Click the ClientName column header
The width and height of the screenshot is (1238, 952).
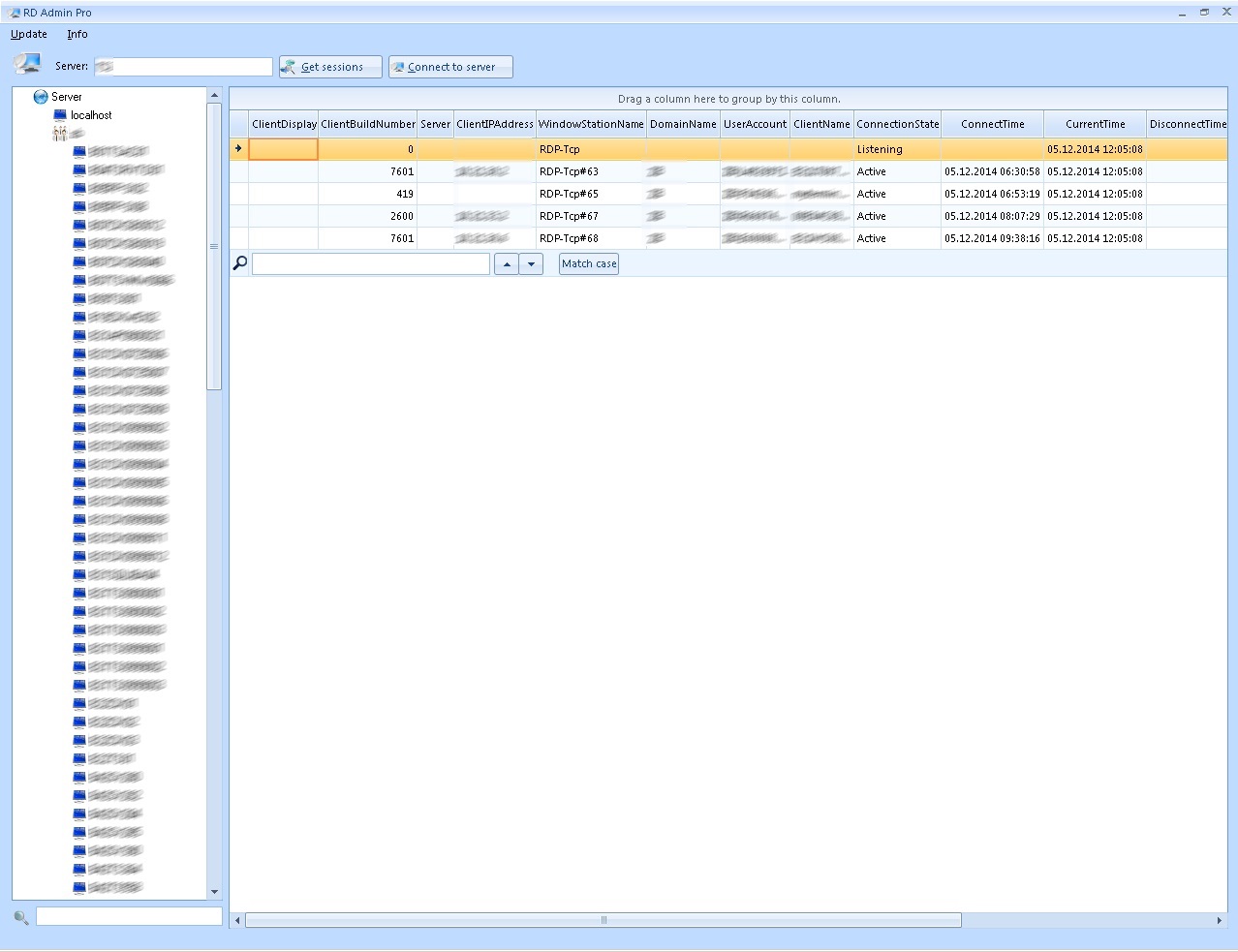tap(821, 124)
